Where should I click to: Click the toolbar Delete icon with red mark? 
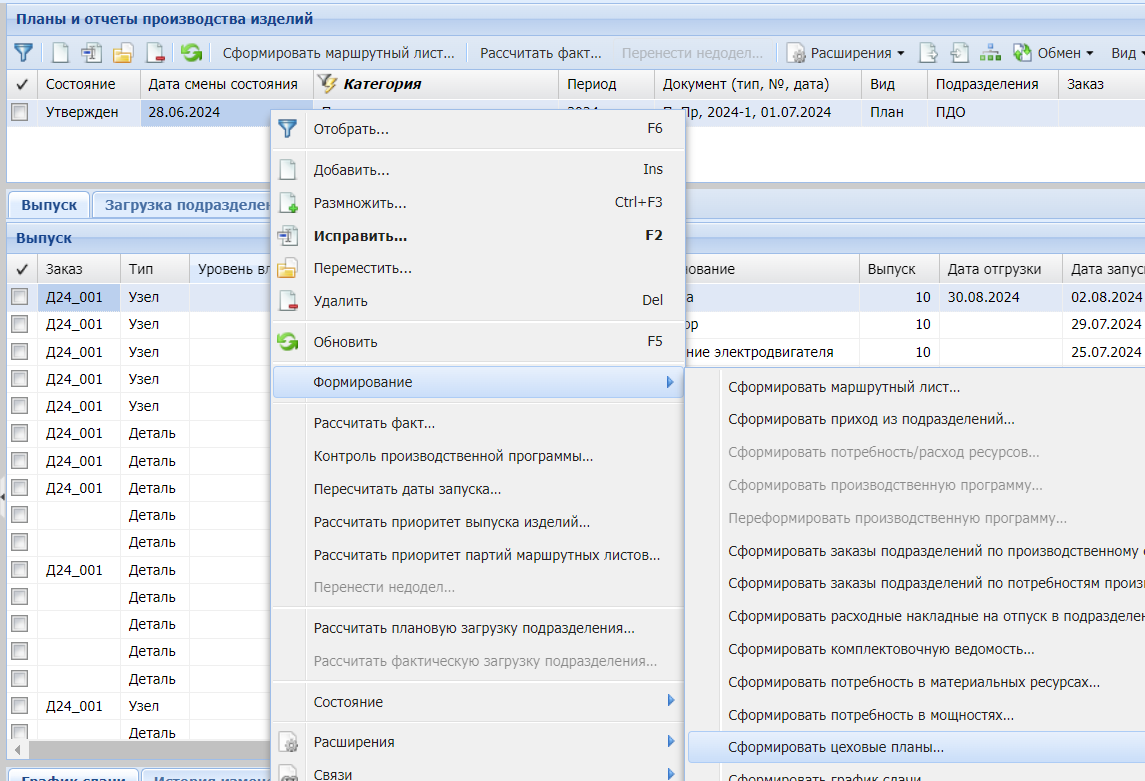pyautogui.click(x=155, y=53)
